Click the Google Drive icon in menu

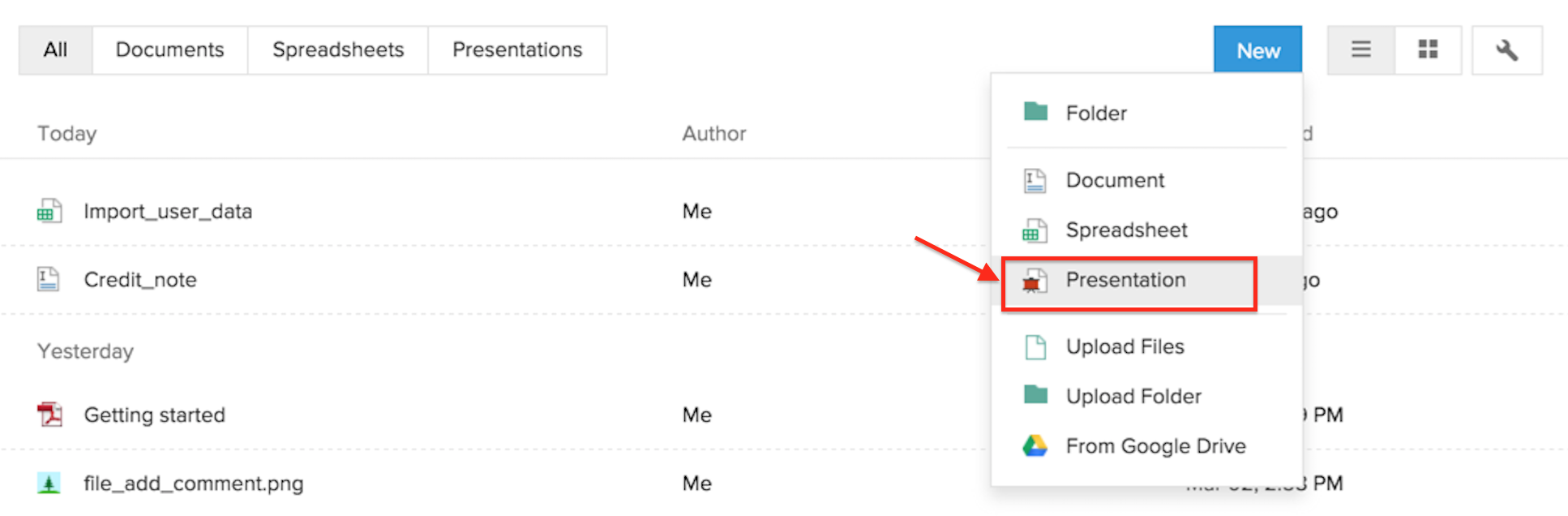pyautogui.click(x=1035, y=445)
